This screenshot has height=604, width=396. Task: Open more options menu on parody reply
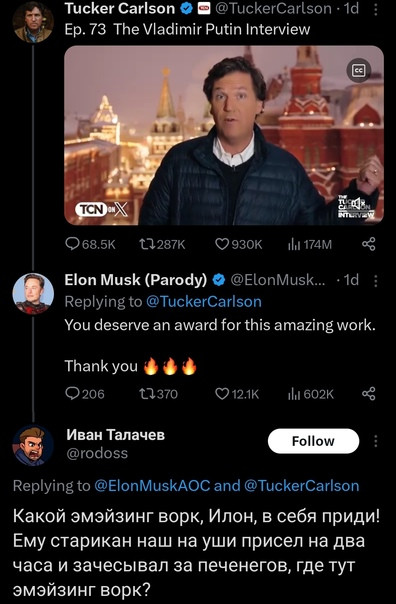376,280
